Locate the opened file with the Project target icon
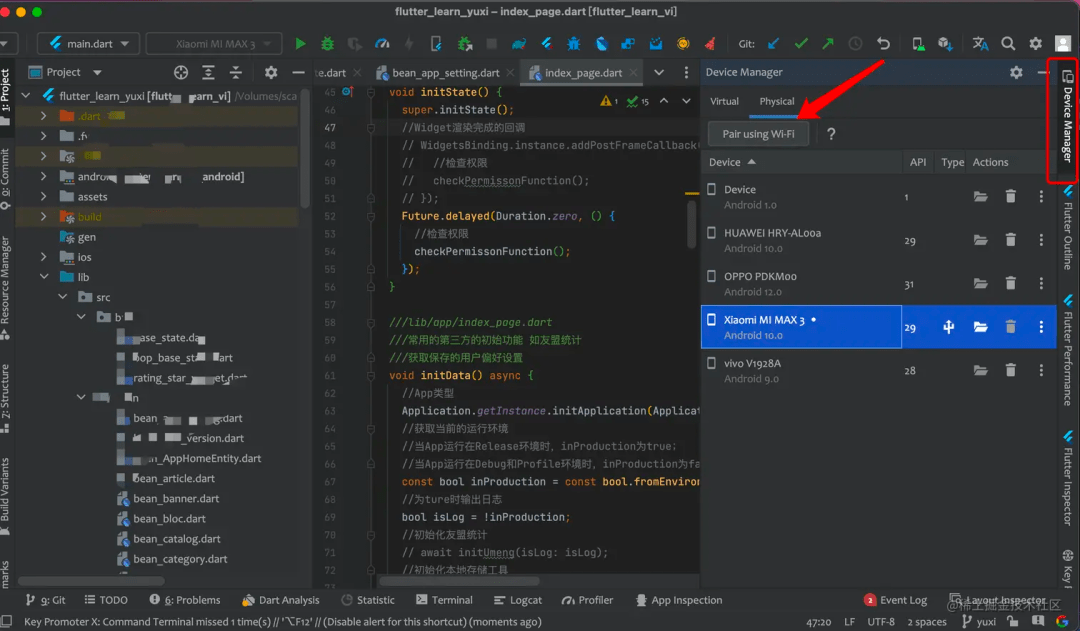 (x=180, y=72)
